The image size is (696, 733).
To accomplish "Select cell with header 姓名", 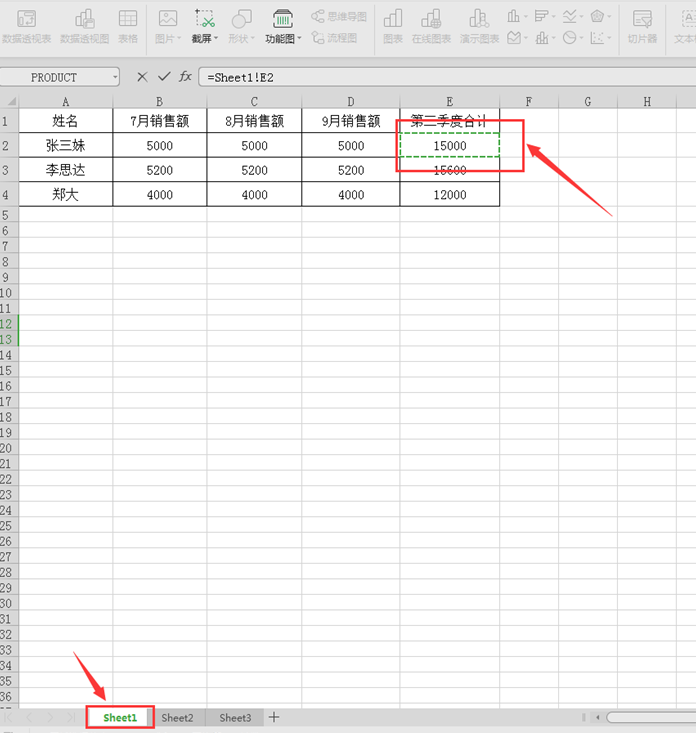I will point(65,121).
